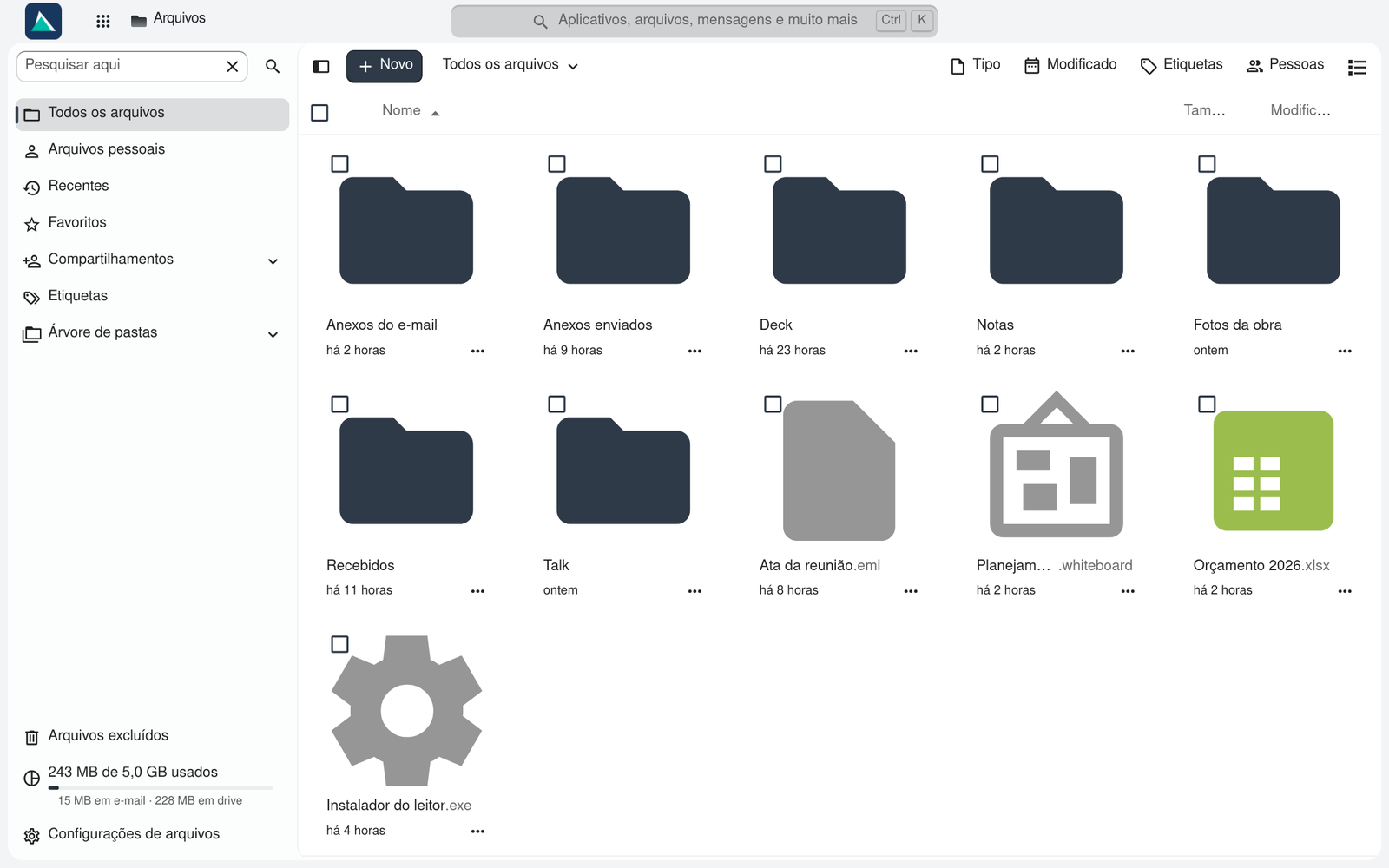Screen dimensions: 1389x868
Task: Check the Notas folder checkbox
Action: pyautogui.click(x=990, y=164)
